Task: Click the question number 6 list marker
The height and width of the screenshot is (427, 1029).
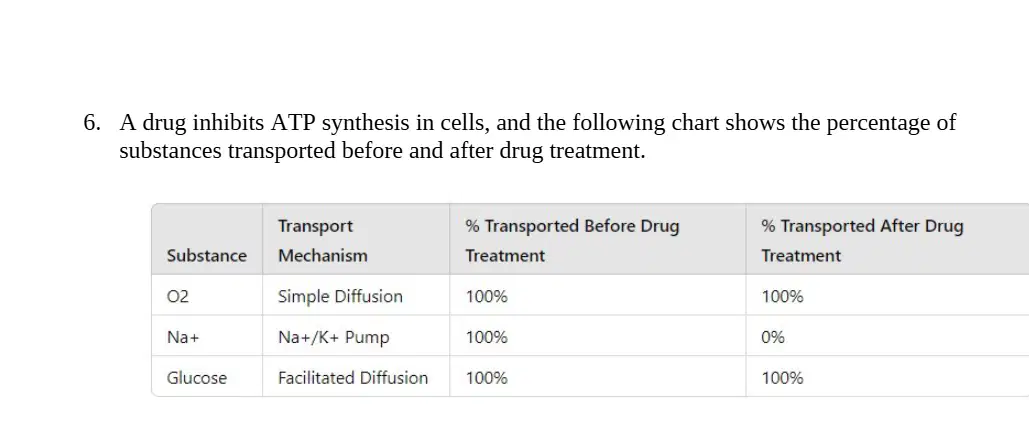Action: coord(91,123)
